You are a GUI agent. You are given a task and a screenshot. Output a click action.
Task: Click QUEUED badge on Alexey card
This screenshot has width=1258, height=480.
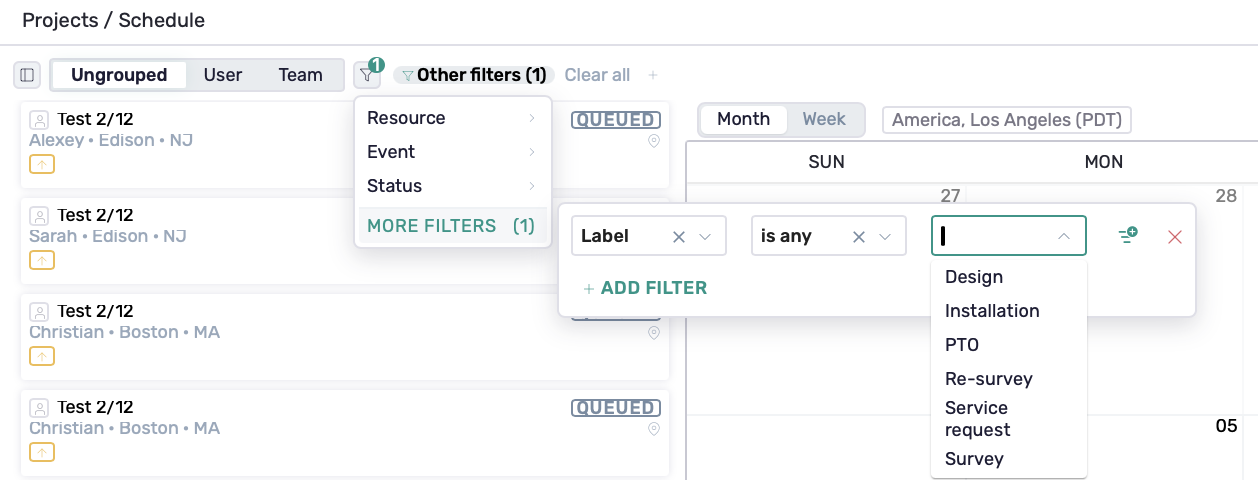click(616, 120)
